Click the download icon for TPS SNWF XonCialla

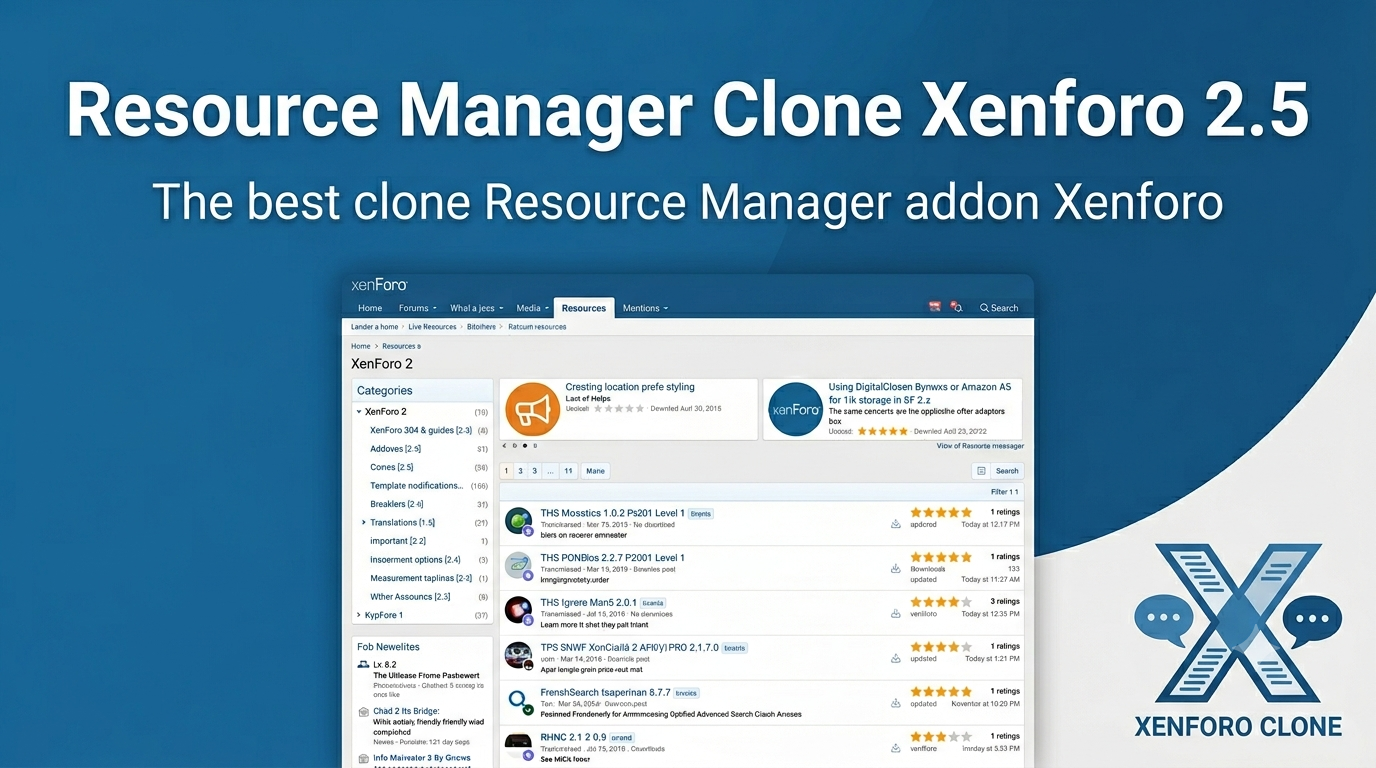coord(896,659)
